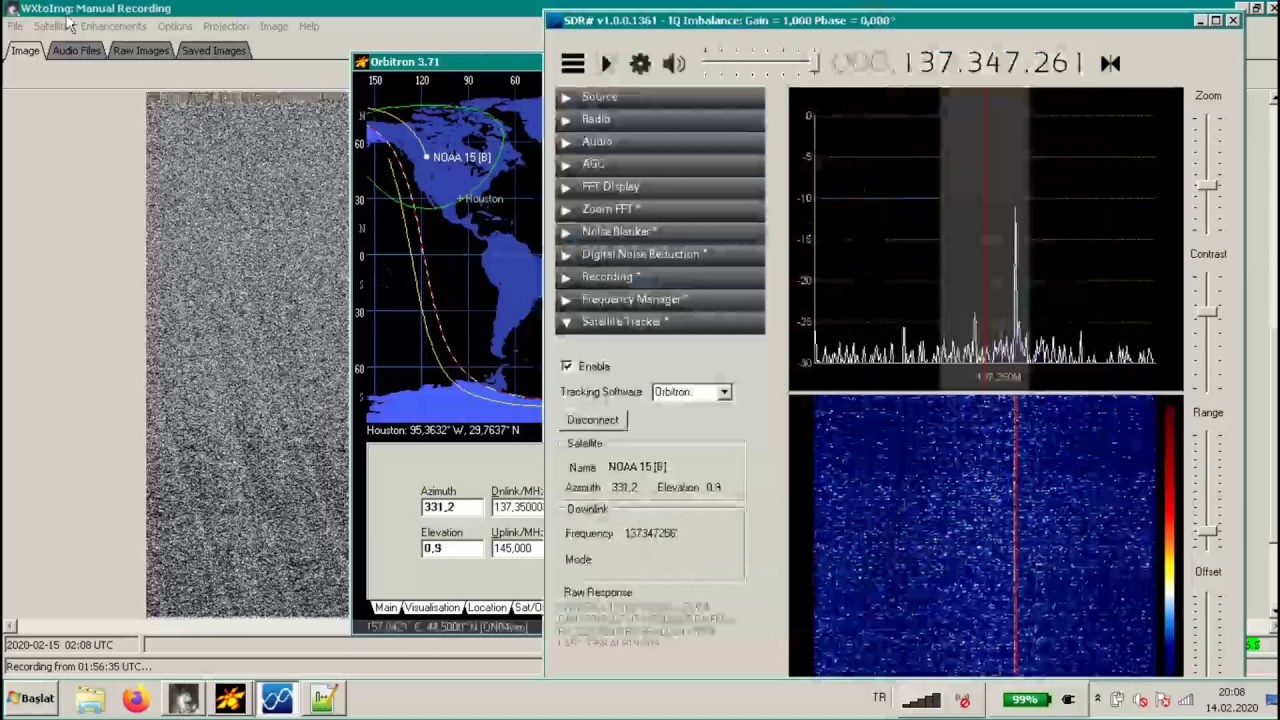Expand the Source panel
Screen dimensions: 1280x720
(660, 97)
